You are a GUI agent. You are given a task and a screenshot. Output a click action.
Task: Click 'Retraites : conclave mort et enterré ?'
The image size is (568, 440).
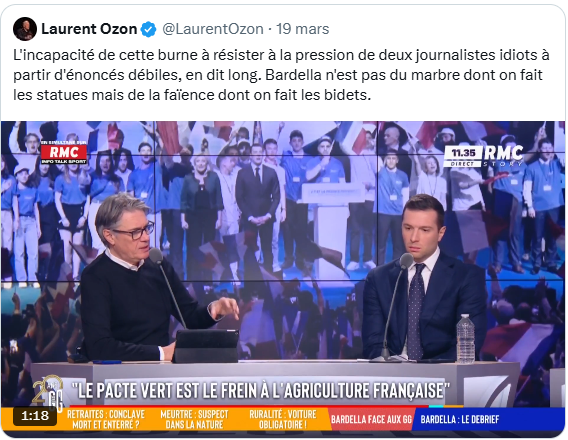105,419
